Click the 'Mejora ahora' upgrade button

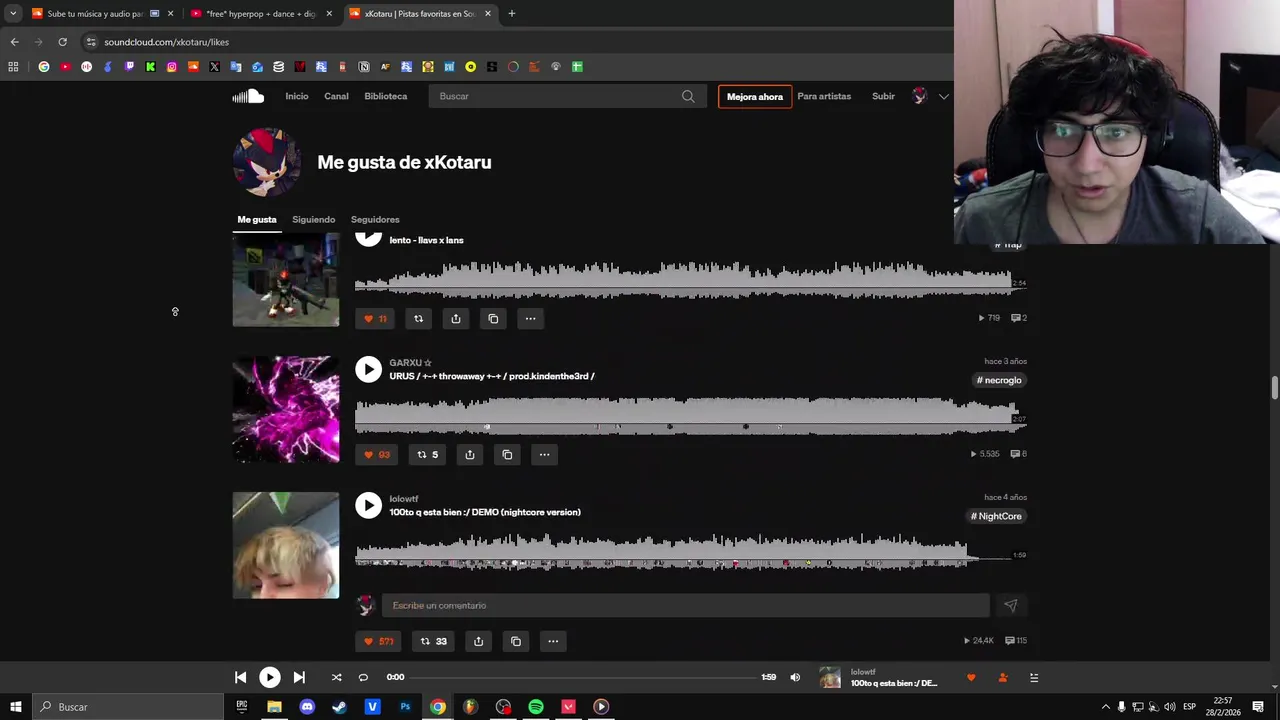coord(755,96)
